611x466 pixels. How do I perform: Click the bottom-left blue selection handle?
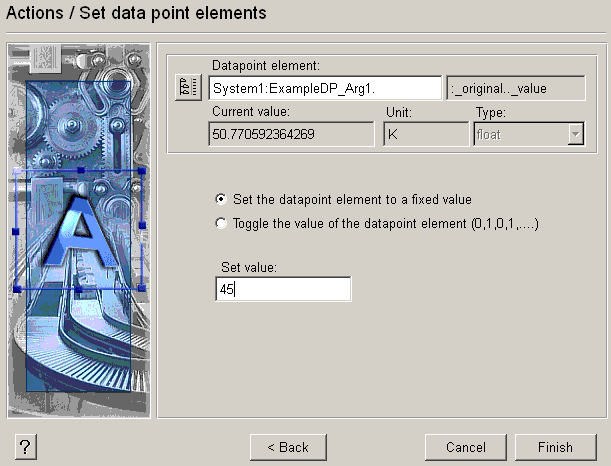pos(16,288)
